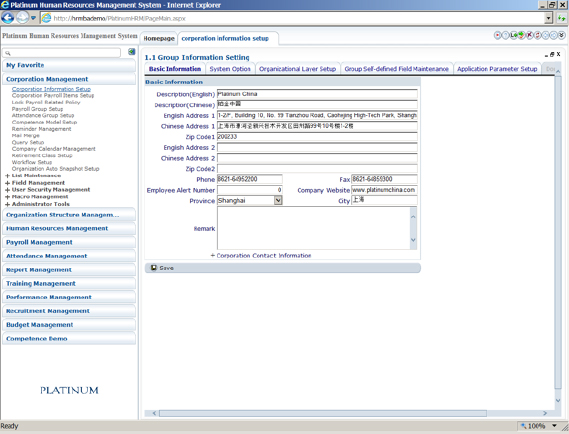Expand the Field Management tree node
This screenshot has width=569, height=434.
(7, 183)
